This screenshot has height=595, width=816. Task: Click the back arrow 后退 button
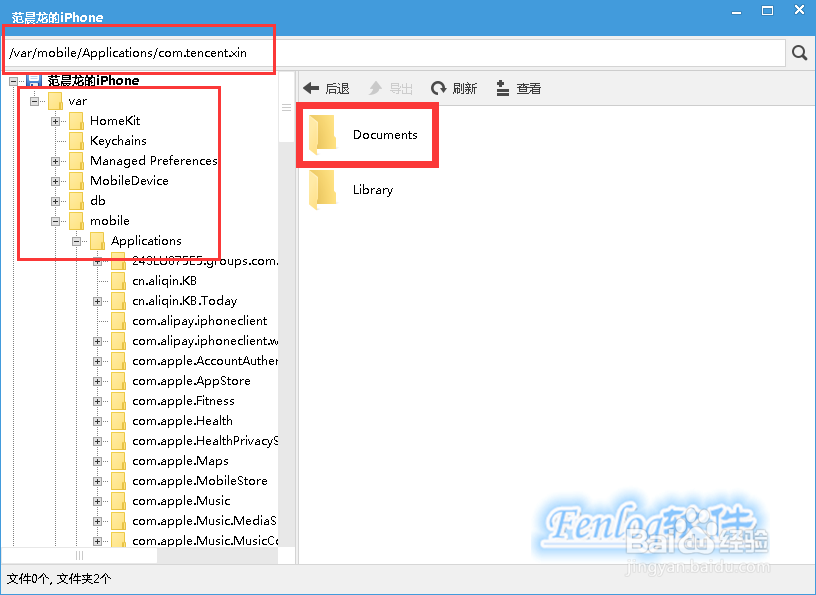click(326, 88)
